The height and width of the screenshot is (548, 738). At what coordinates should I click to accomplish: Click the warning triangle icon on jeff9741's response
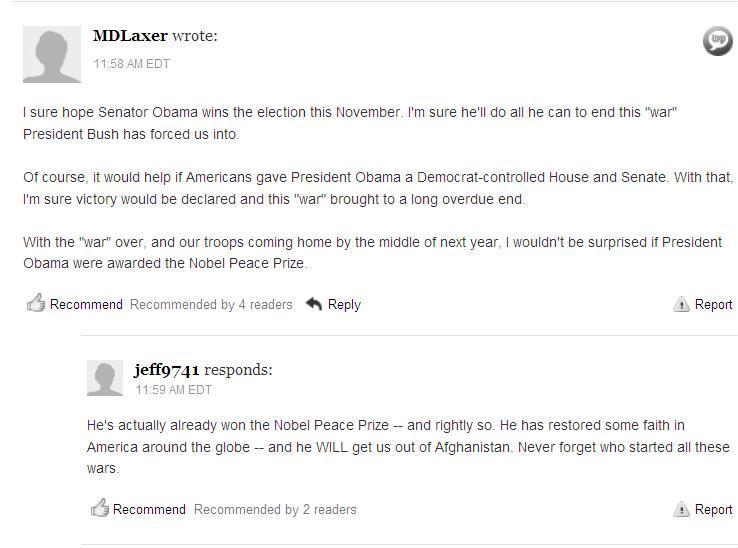tap(682, 509)
